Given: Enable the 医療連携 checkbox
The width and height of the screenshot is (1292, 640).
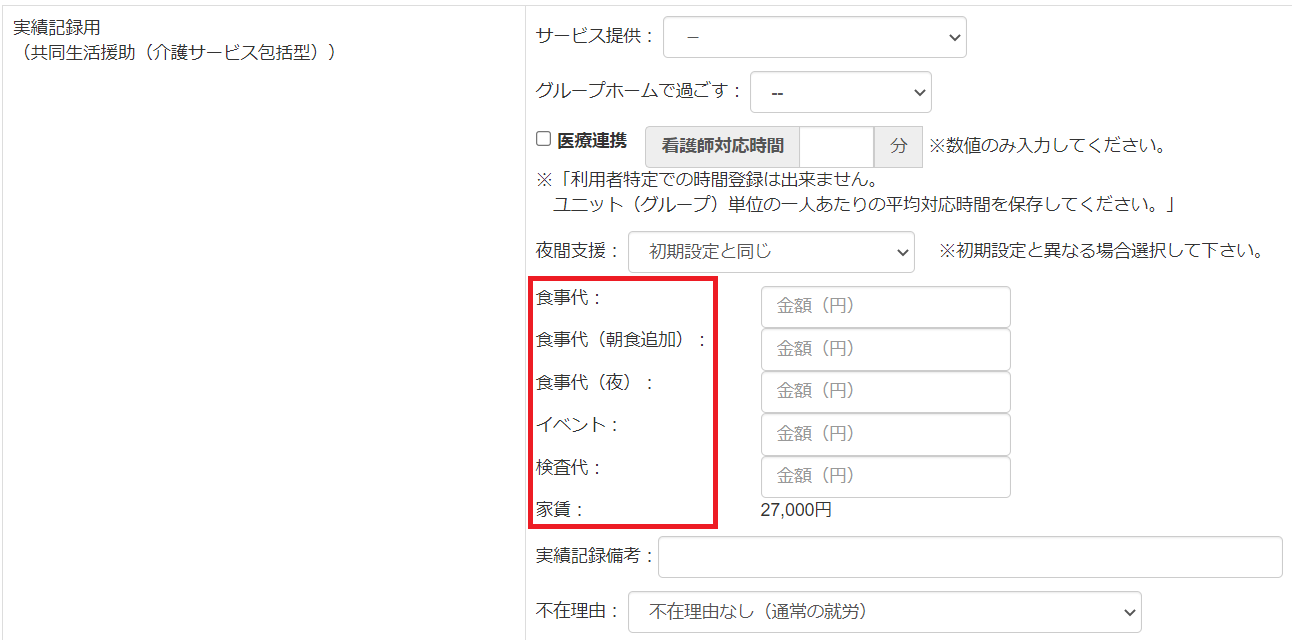Looking at the screenshot, I should [x=544, y=140].
